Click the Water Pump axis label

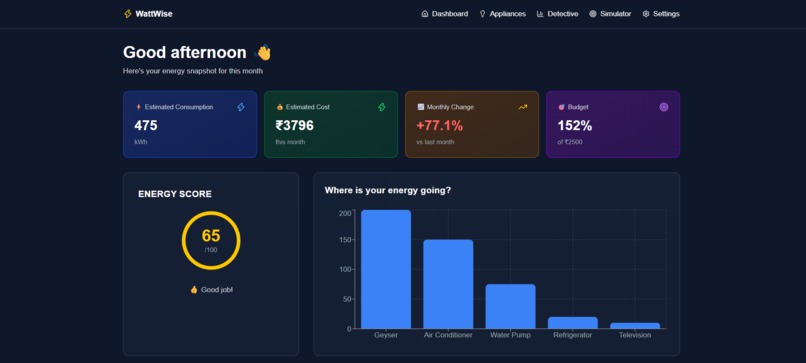tap(510, 335)
